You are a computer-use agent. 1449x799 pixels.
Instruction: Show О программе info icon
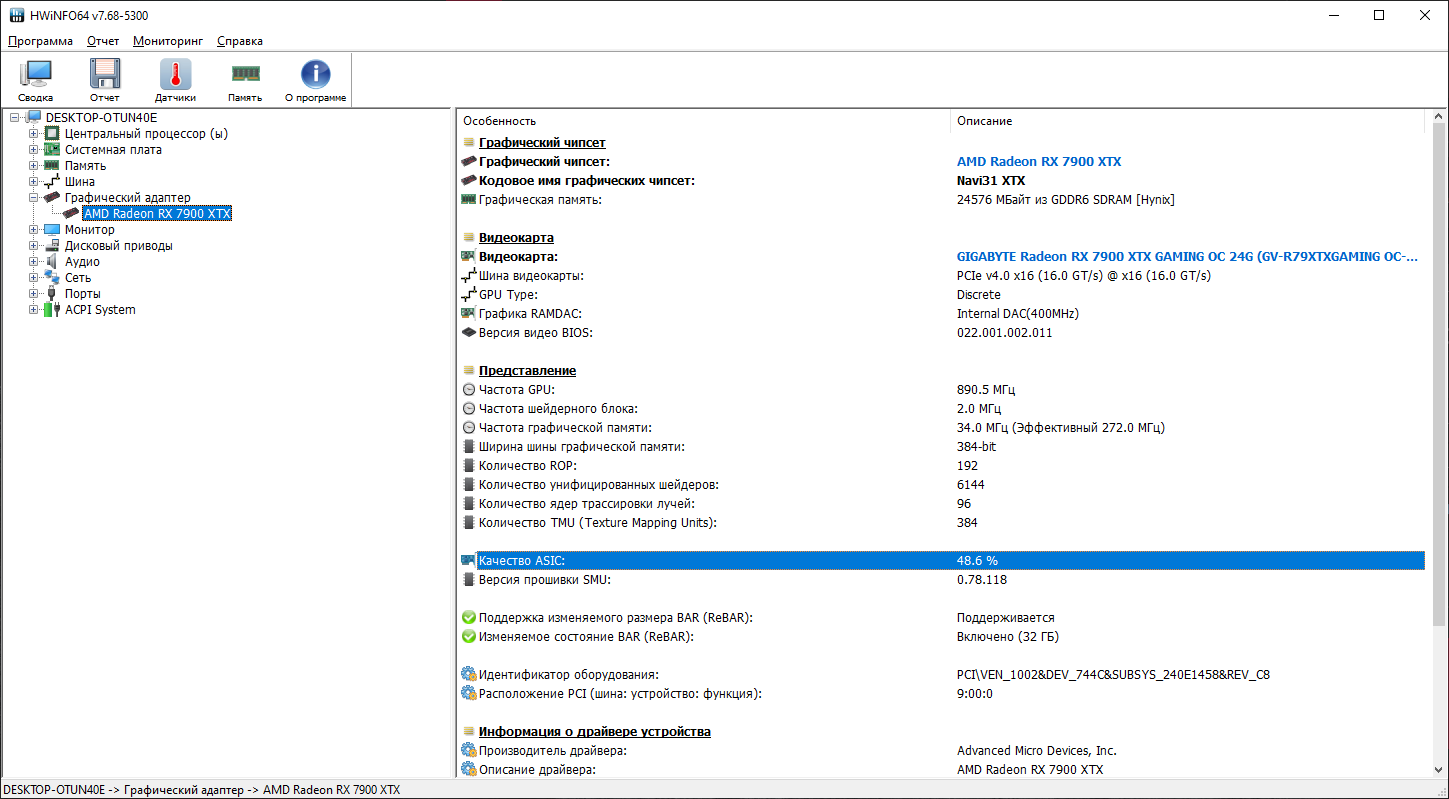(x=315, y=75)
